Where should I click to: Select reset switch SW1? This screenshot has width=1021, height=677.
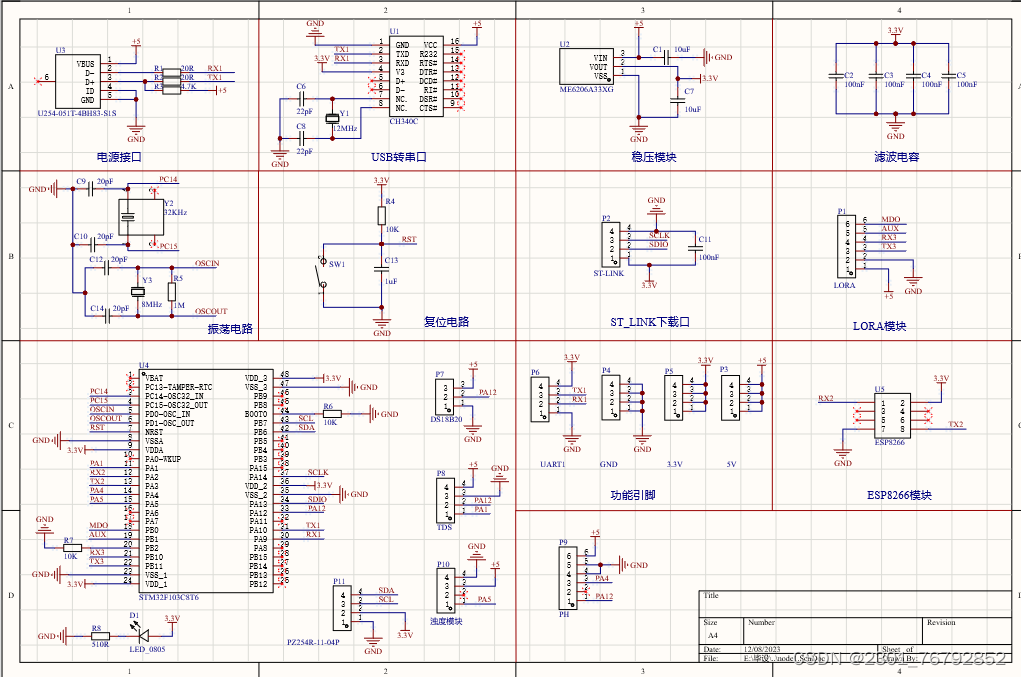pyautogui.click(x=322, y=273)
